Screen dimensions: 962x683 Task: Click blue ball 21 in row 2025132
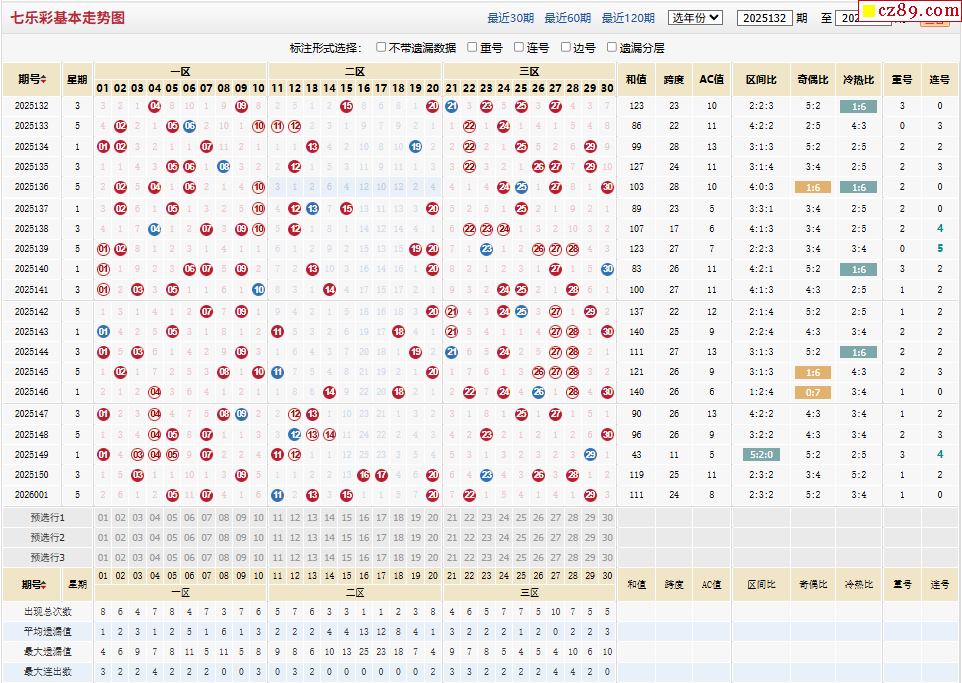pyautogui.click(x=452, y=106)
